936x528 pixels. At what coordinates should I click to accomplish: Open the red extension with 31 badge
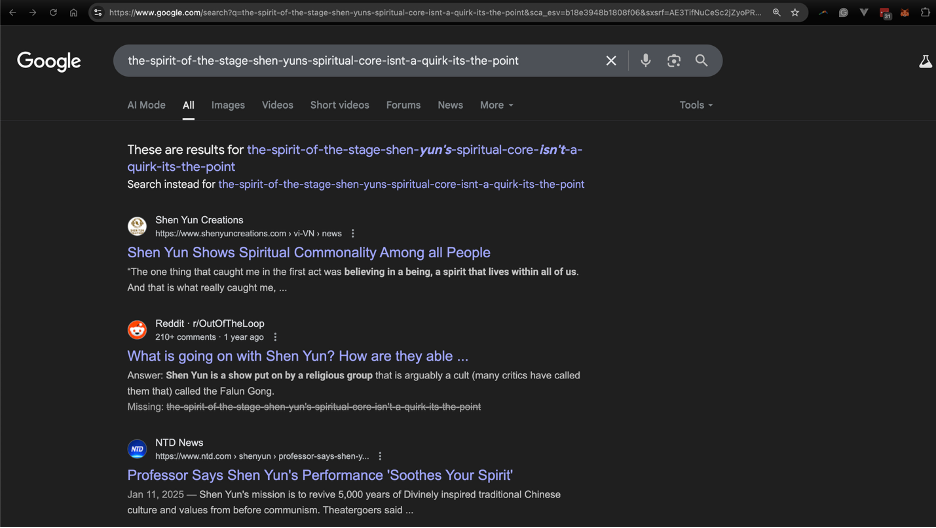point(885,13)
